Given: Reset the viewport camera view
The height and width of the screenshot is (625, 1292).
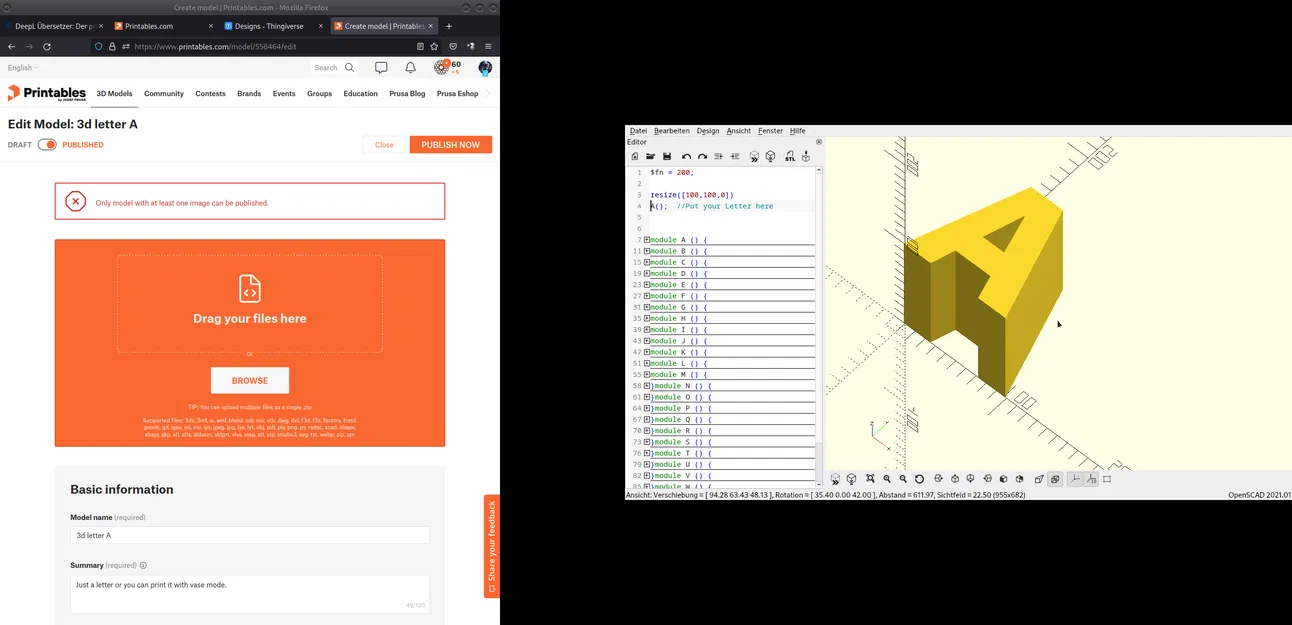Looking at the screenshot, I should click(919, 479).
